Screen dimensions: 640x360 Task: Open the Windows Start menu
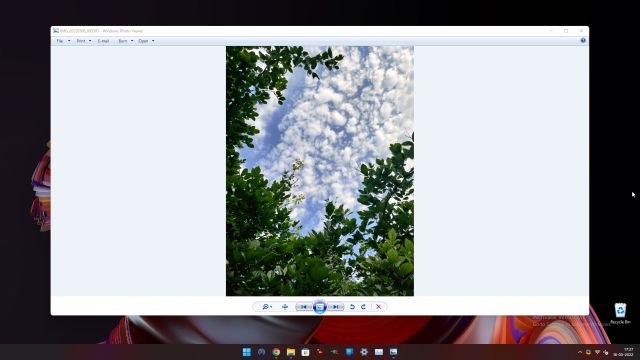click(x=247, y=352)
